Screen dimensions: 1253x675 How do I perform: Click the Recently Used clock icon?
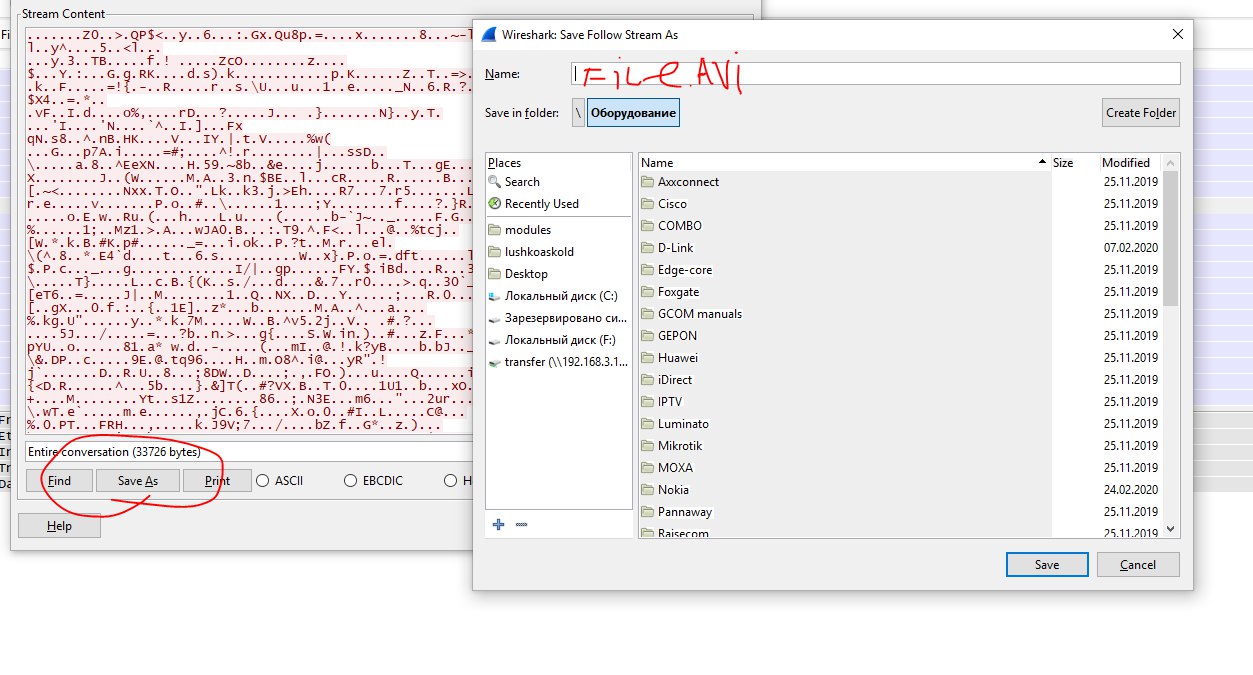pos(494,204)
